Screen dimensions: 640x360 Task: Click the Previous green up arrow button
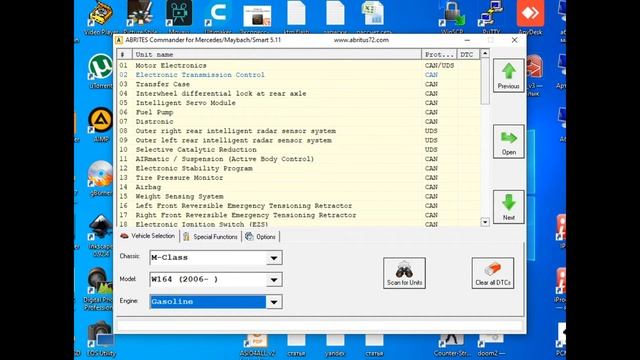pyautogui.click(x=509, y=76)
